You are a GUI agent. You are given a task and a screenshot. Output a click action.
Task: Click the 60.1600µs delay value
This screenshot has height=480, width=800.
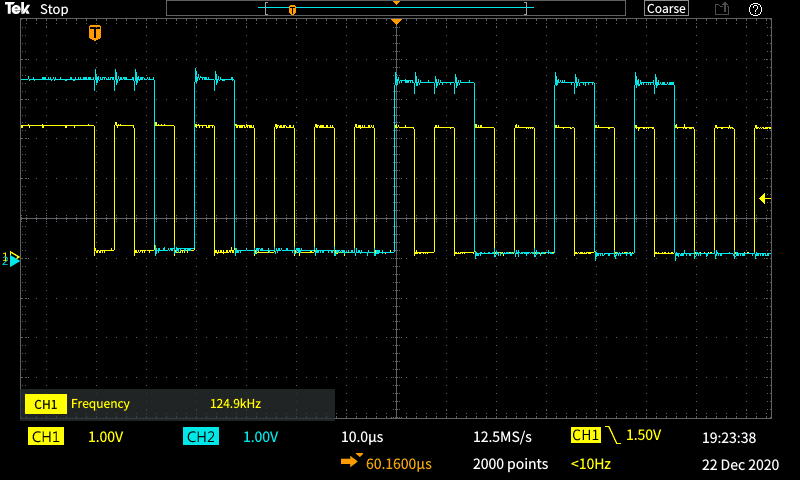click(x=398, y=464)
